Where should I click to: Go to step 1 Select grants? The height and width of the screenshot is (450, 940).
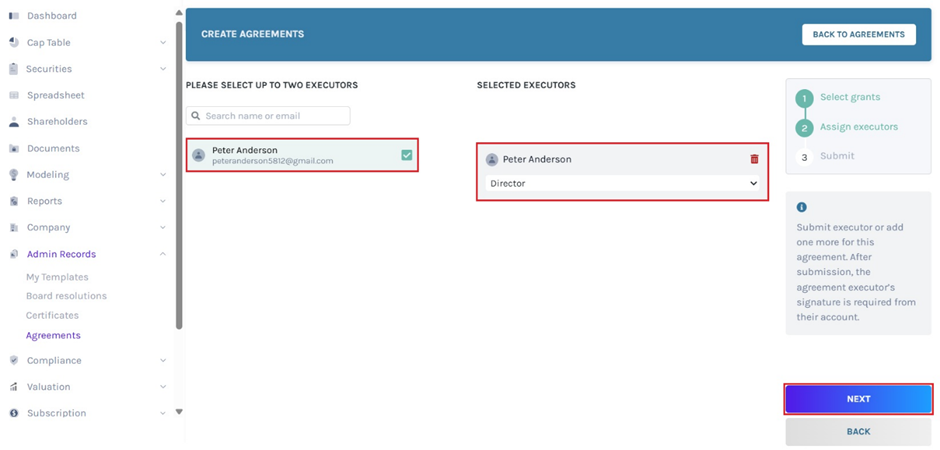click(x=850, y=97)
